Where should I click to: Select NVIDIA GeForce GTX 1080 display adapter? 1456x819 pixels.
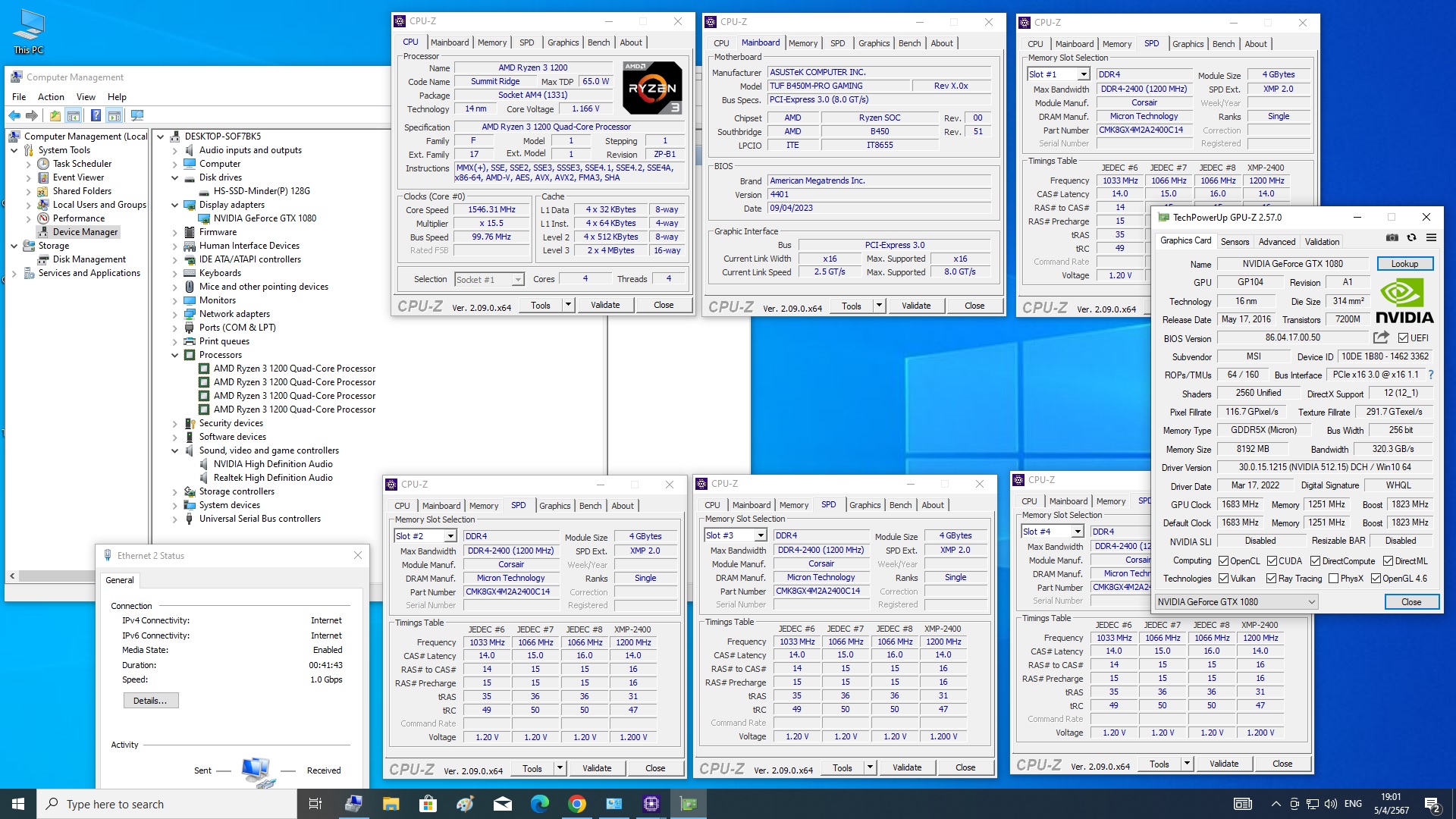coord(265,218)
